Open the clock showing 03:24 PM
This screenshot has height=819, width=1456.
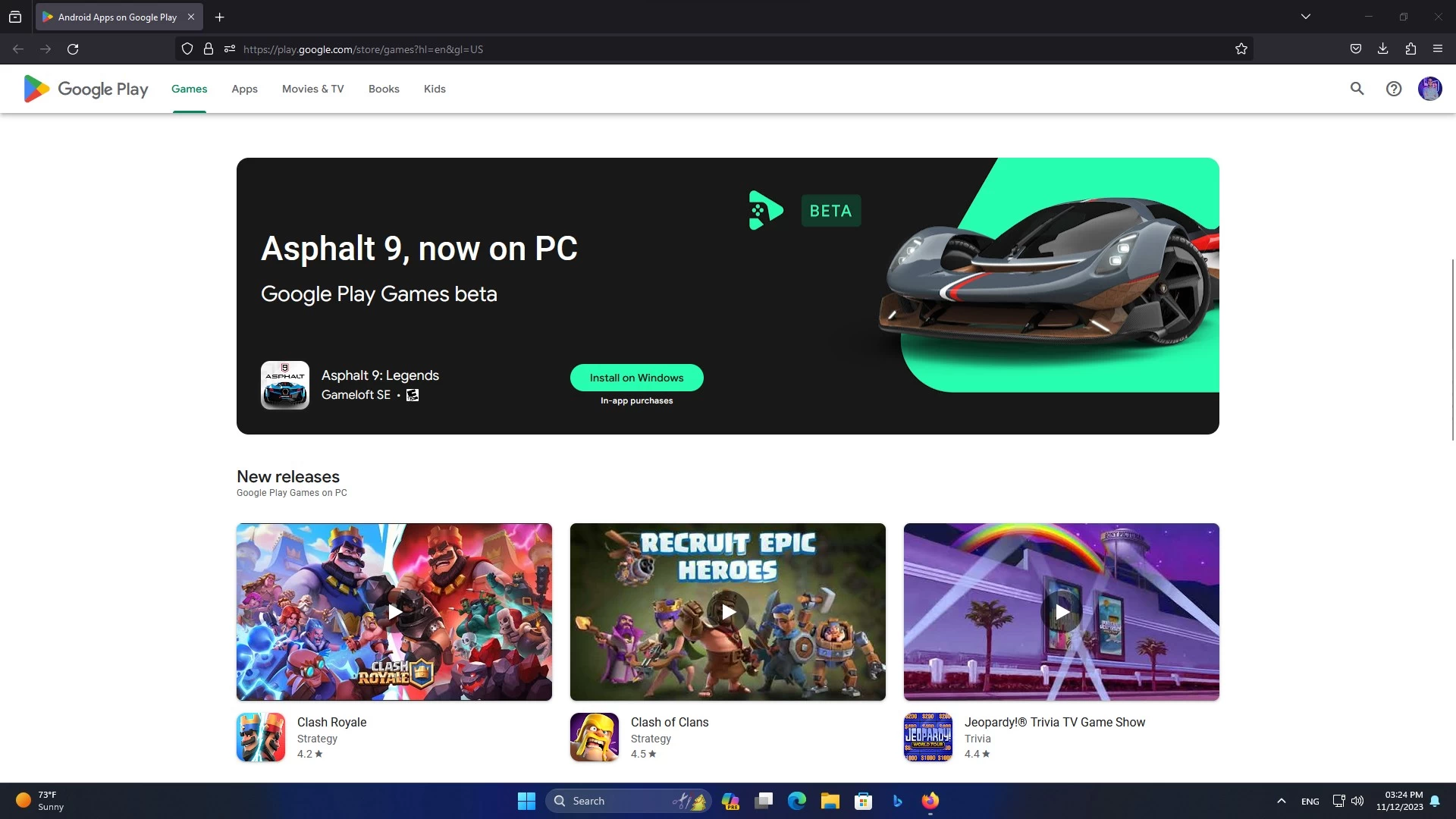click(x=1400, y=801)
